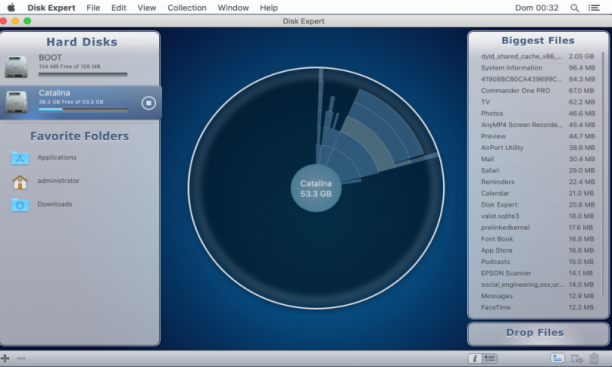
Task: Open the administrator home folder icon
Action: [x=20, y=182]
